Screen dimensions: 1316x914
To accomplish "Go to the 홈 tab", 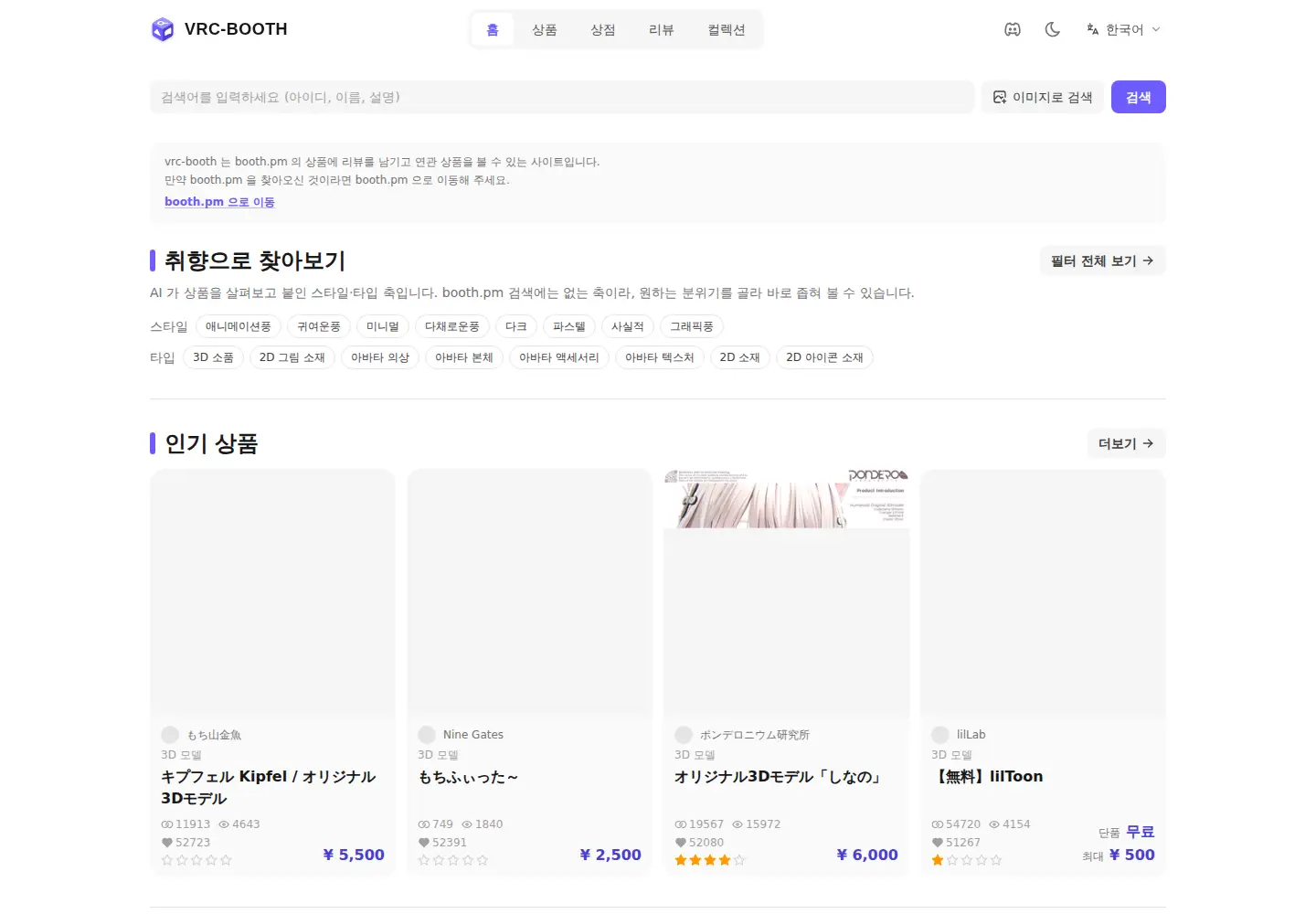I will pos(493,30).
